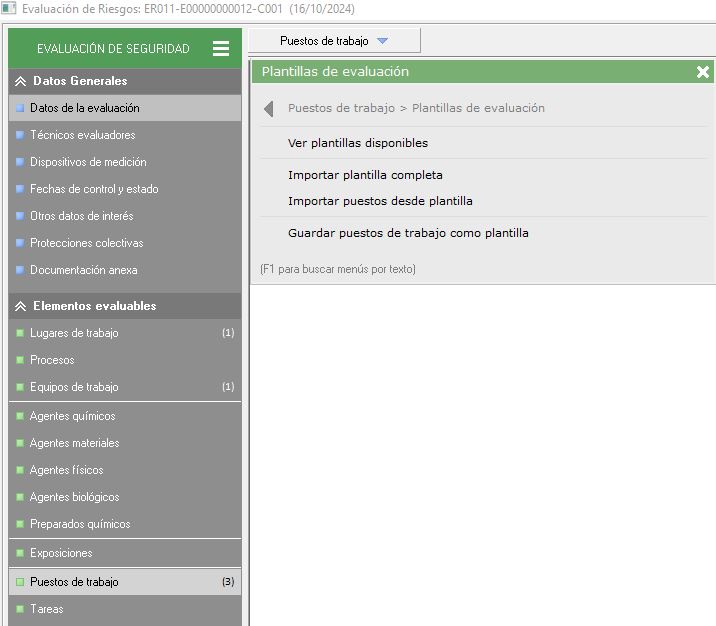716x626 pixels.
Task: Select Importar puestos desde plantilla
Action: (380, 201)
